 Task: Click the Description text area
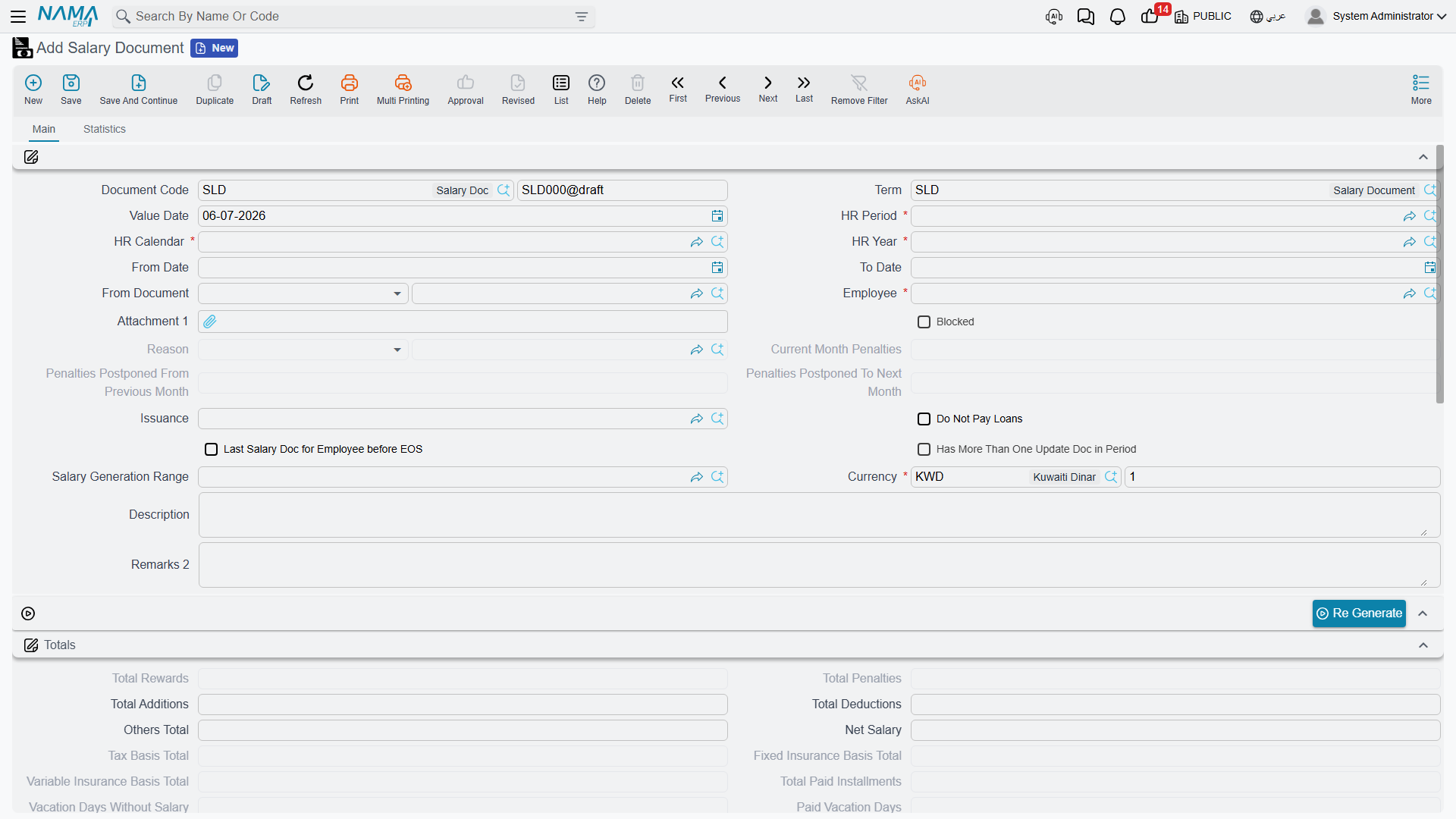tap(819, 515)
